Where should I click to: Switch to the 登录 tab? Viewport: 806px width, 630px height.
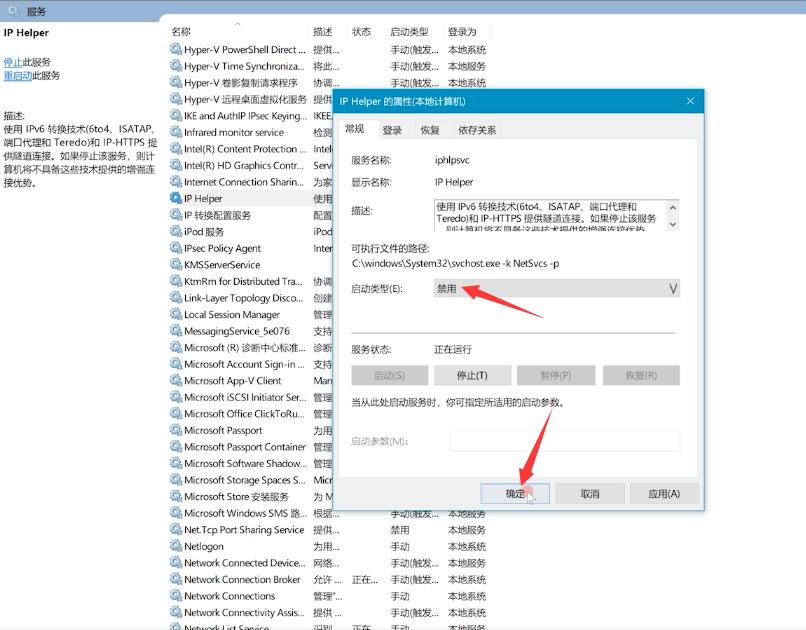[x=392, y=131]
